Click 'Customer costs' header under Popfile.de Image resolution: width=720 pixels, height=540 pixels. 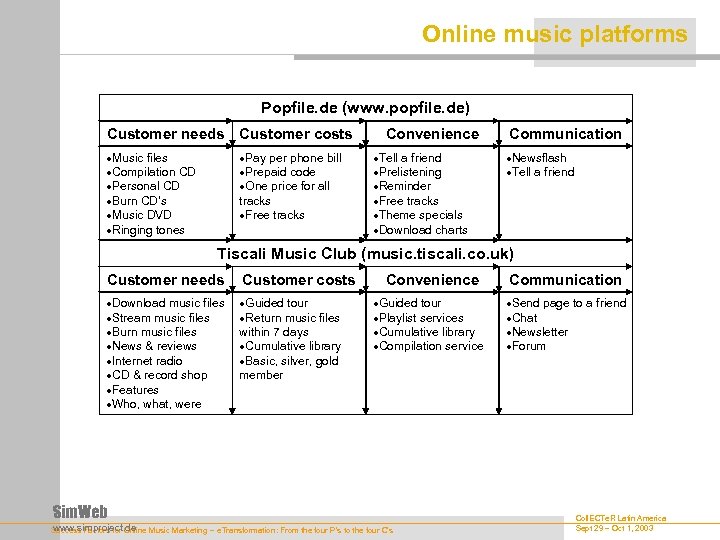point(296,134)
